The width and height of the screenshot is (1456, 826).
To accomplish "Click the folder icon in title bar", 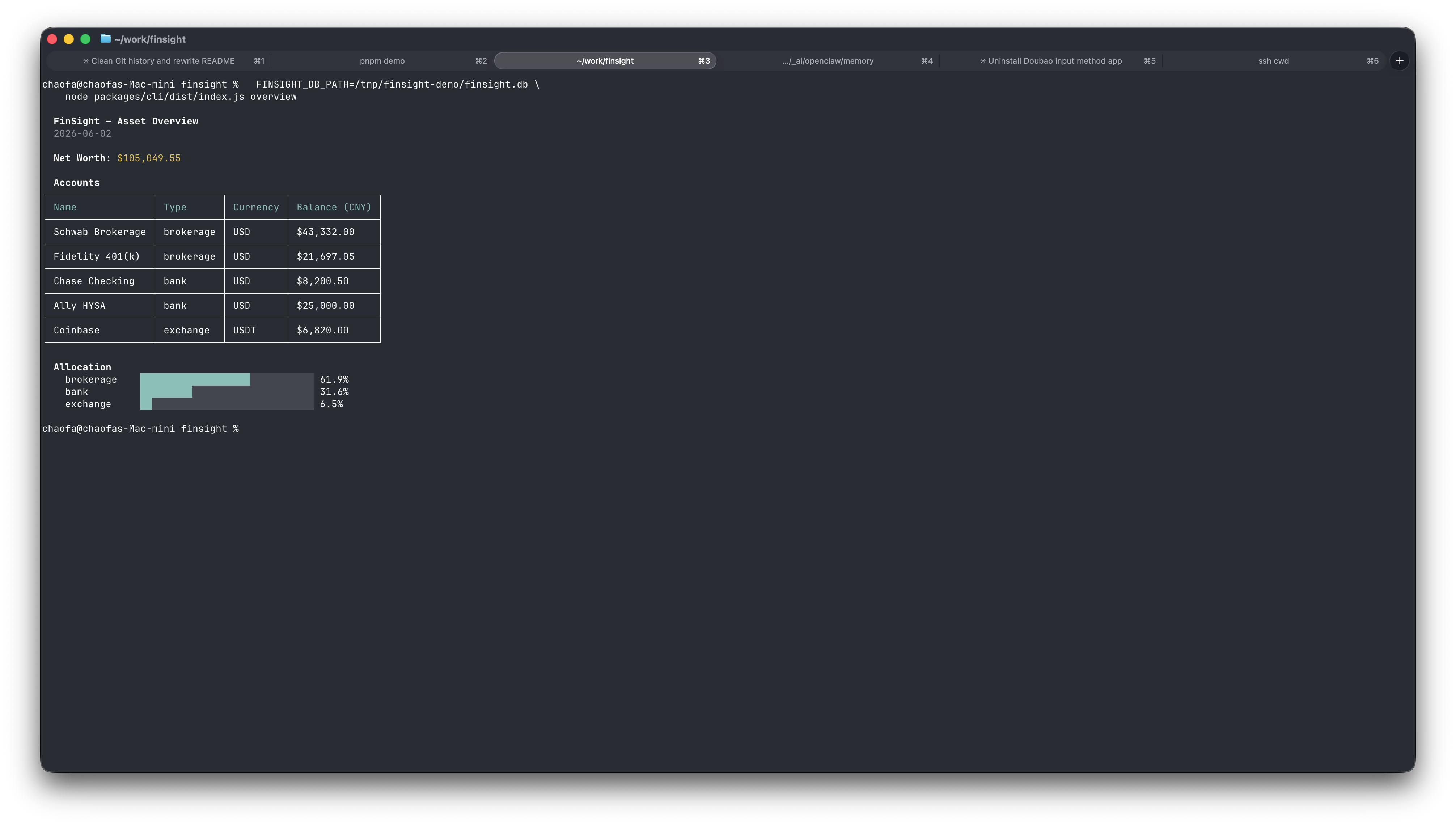I will 106,39.
